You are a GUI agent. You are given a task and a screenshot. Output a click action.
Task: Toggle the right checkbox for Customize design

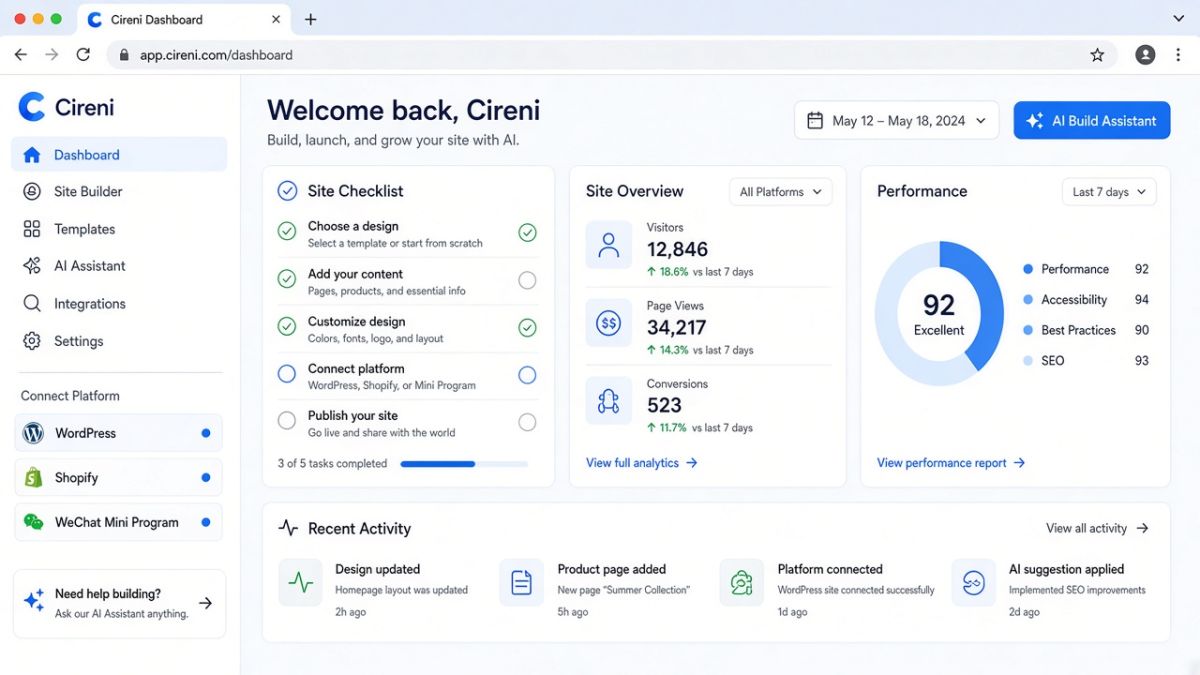click(527, 328)
